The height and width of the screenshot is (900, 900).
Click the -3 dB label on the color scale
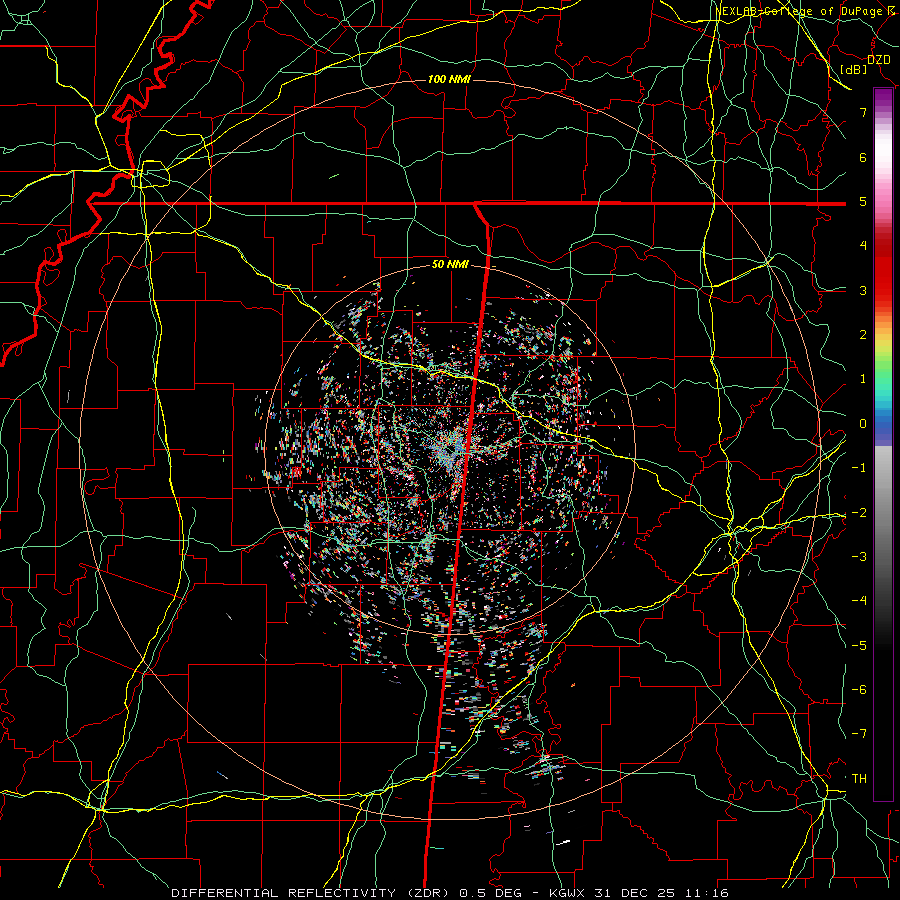[x=859, y=557]
